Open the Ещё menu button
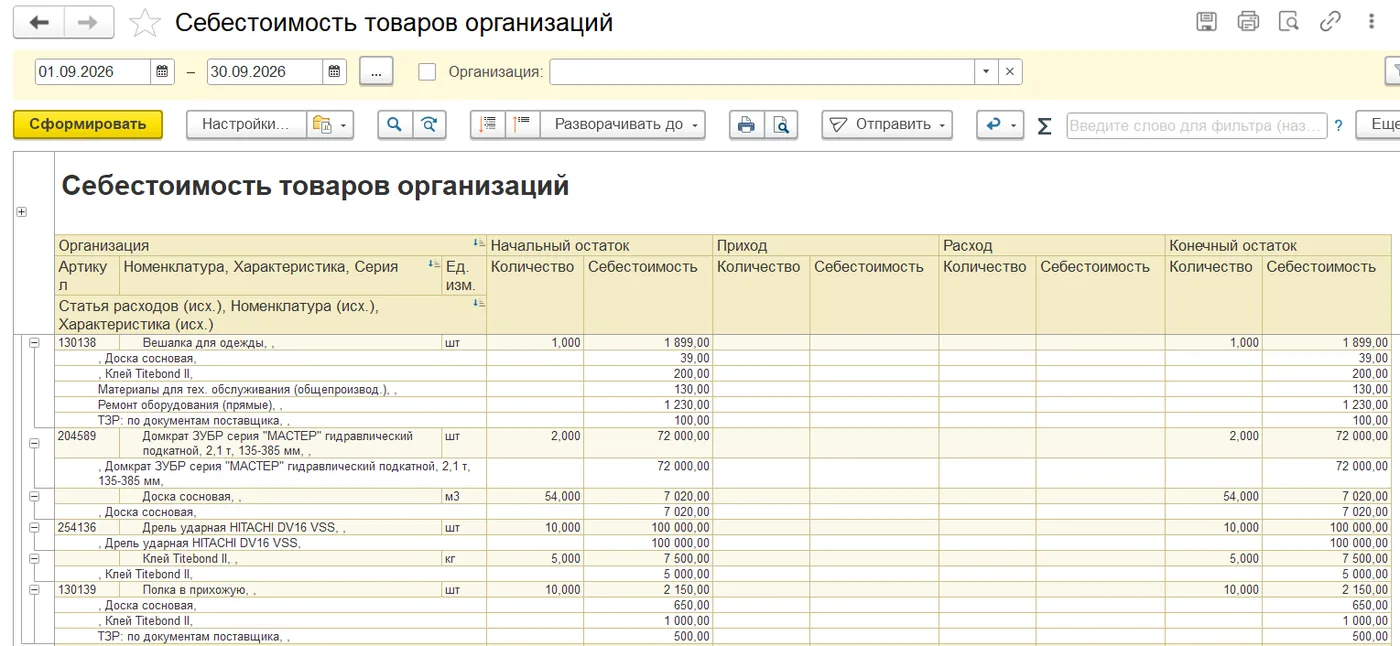Viewport: 1400px width, 646px height. (x=1378, y=124)
